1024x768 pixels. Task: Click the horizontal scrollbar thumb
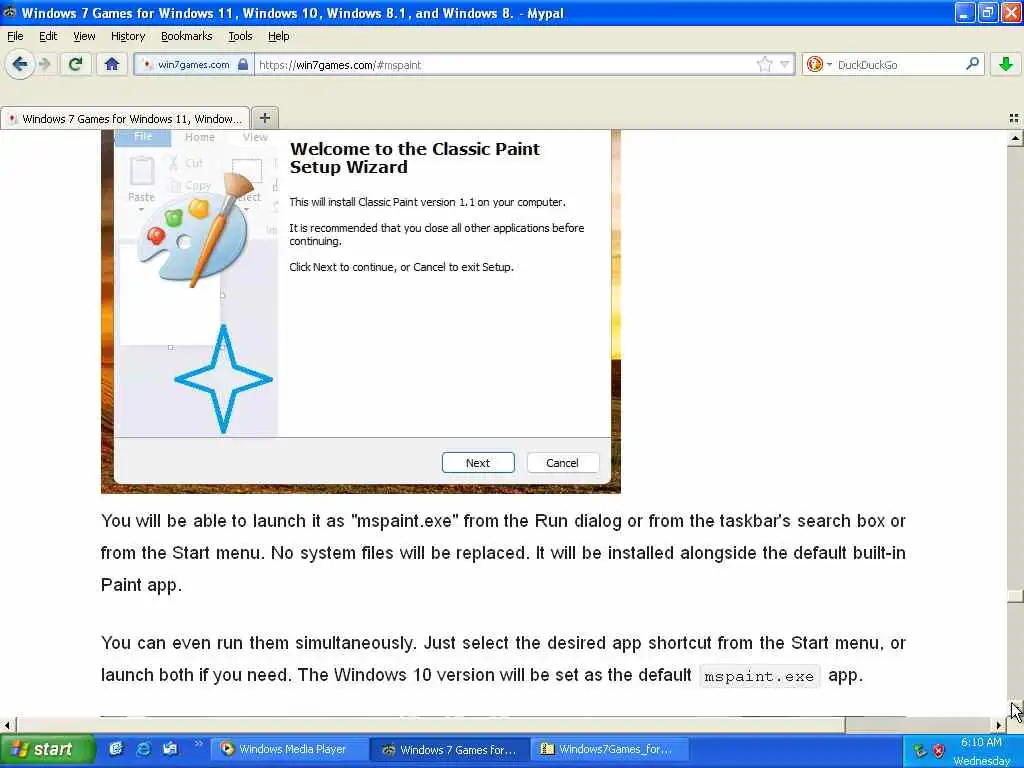[x=431, y=725]
